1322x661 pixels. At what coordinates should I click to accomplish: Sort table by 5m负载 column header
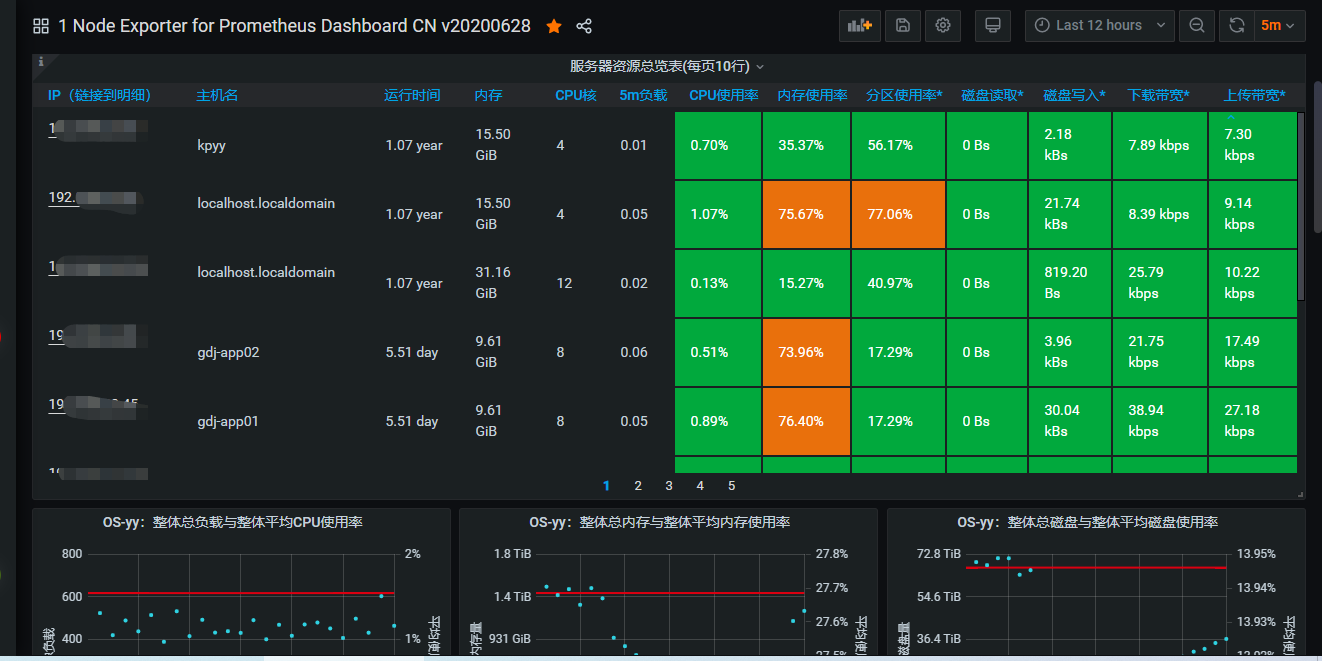[x=643, y=95]
